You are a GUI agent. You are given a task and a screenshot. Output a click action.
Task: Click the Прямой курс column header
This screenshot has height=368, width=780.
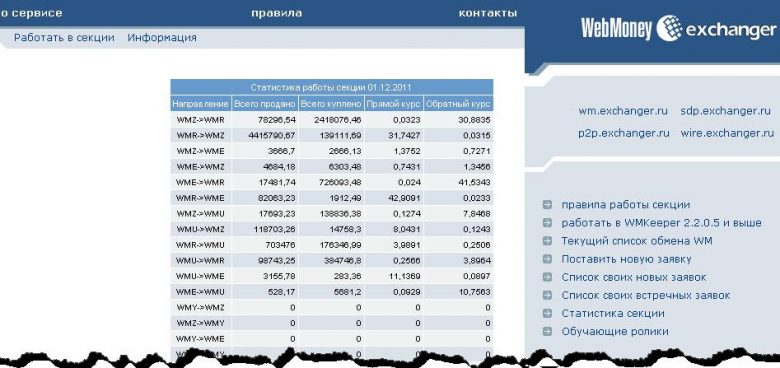point(394,104)
